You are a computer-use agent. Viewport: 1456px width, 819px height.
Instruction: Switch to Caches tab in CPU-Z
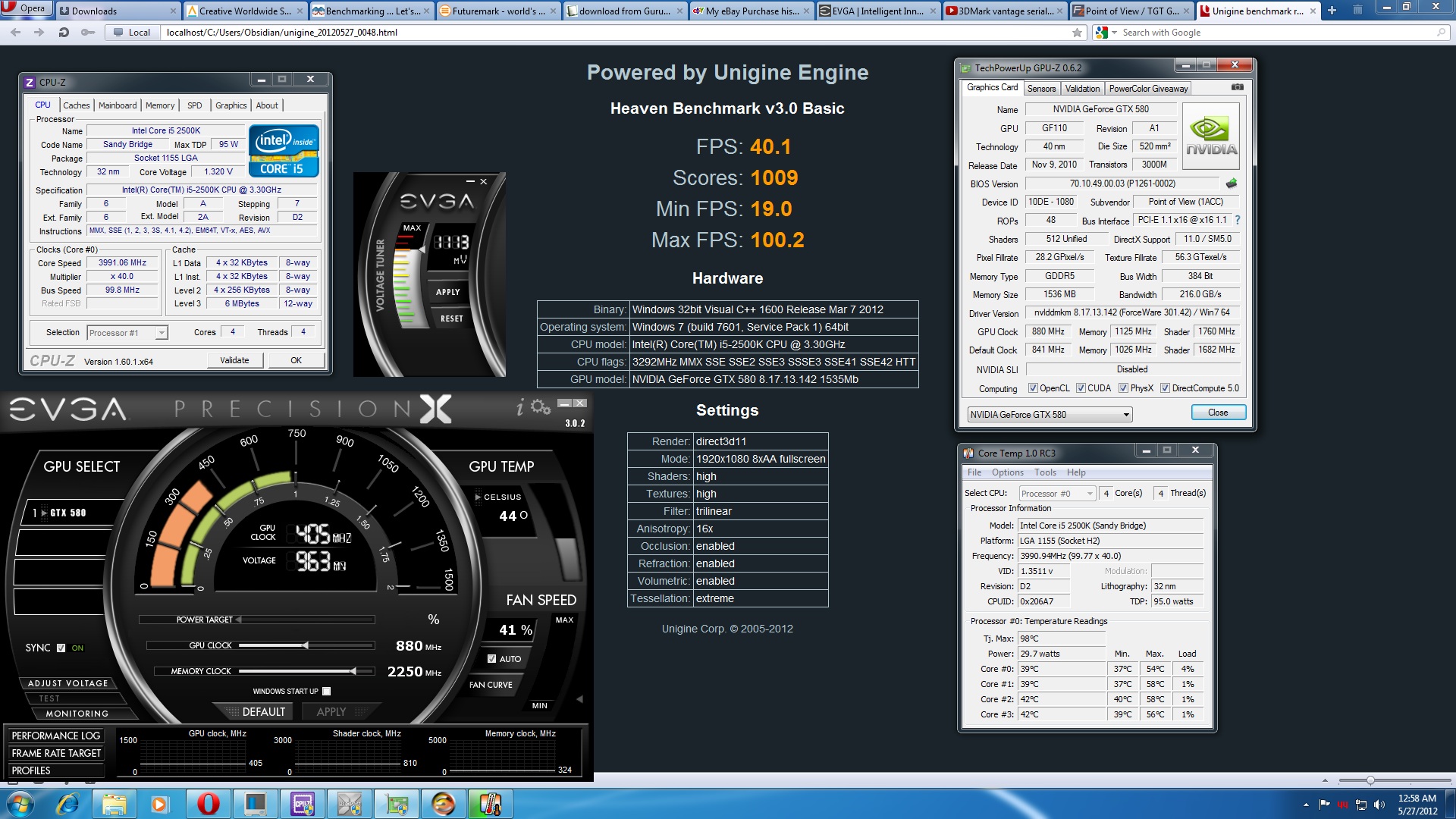pos(76,105)
